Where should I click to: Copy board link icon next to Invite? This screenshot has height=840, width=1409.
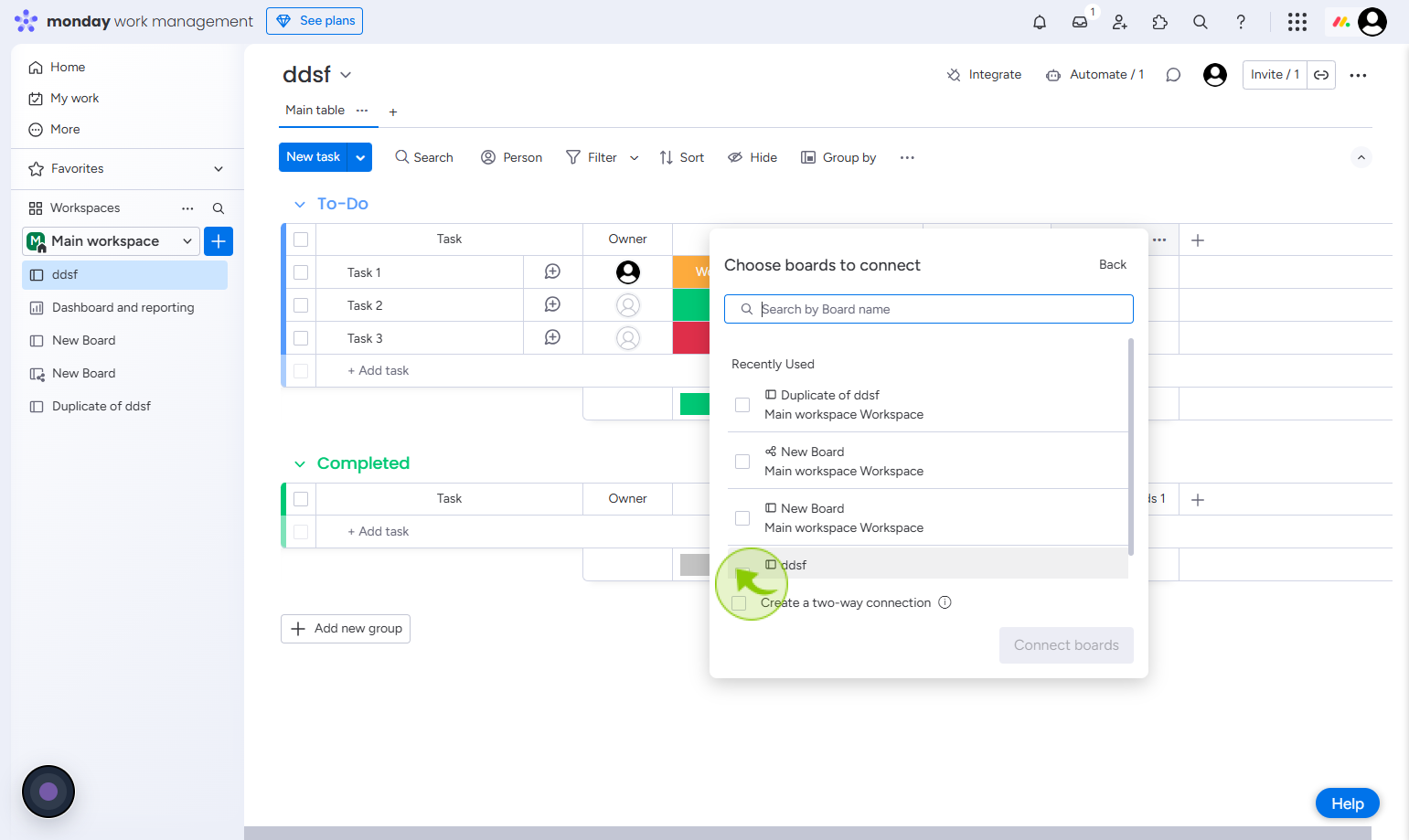pos(1321,75)
